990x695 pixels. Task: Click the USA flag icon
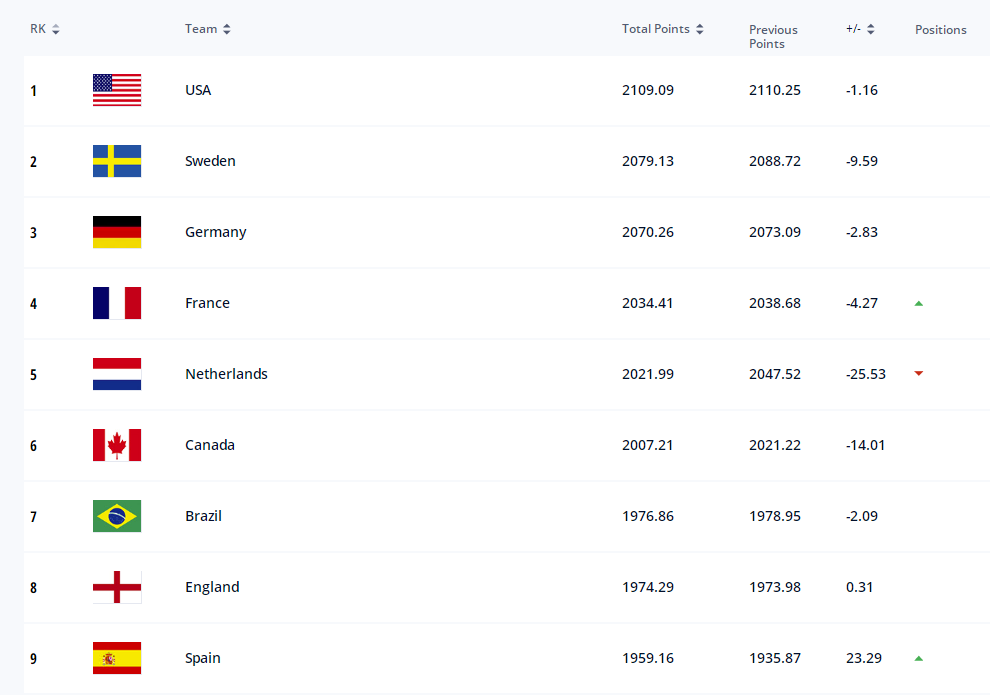tap(117, 90)
